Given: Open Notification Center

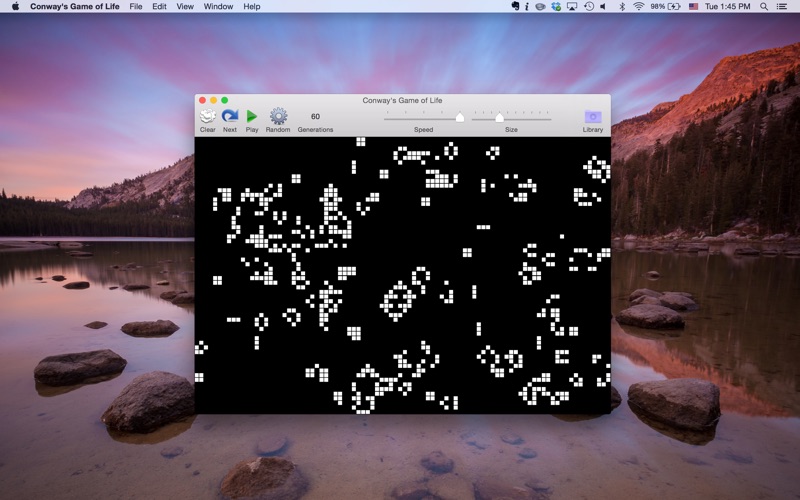Looking at the screenshot, I should (781, 6).
